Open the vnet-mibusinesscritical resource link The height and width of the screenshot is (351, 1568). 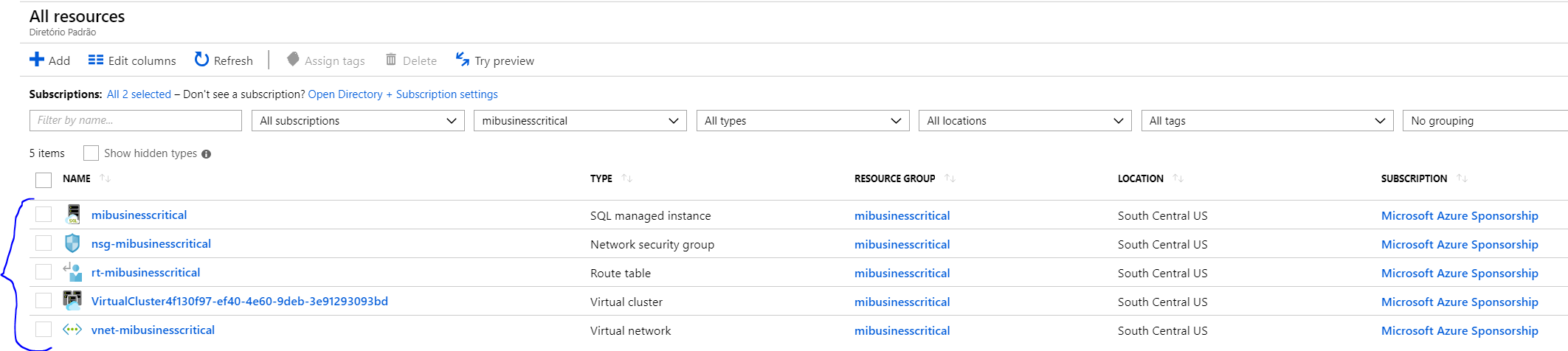point(153,330)
